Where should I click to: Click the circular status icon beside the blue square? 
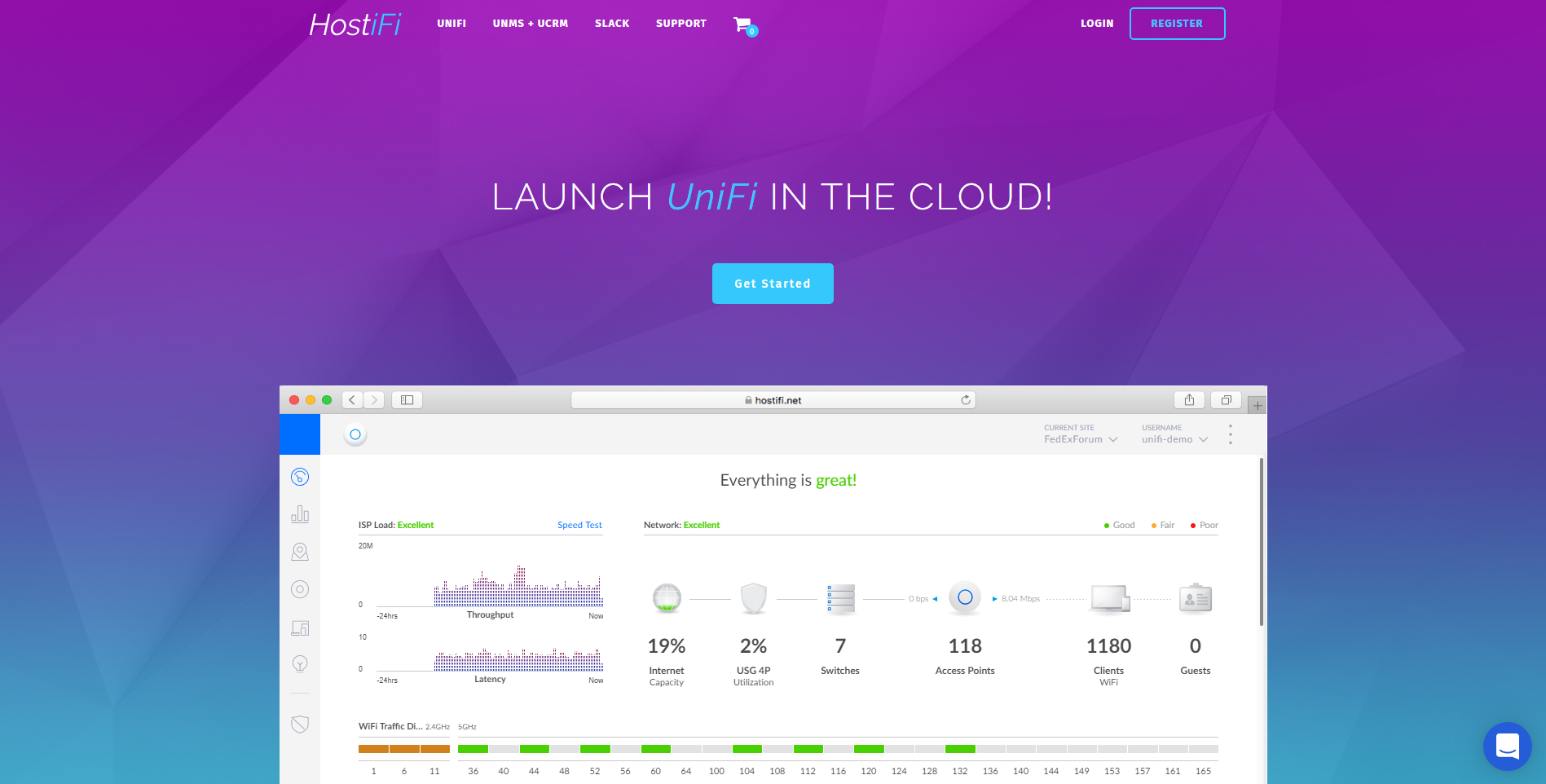click(x=355, y=434)
